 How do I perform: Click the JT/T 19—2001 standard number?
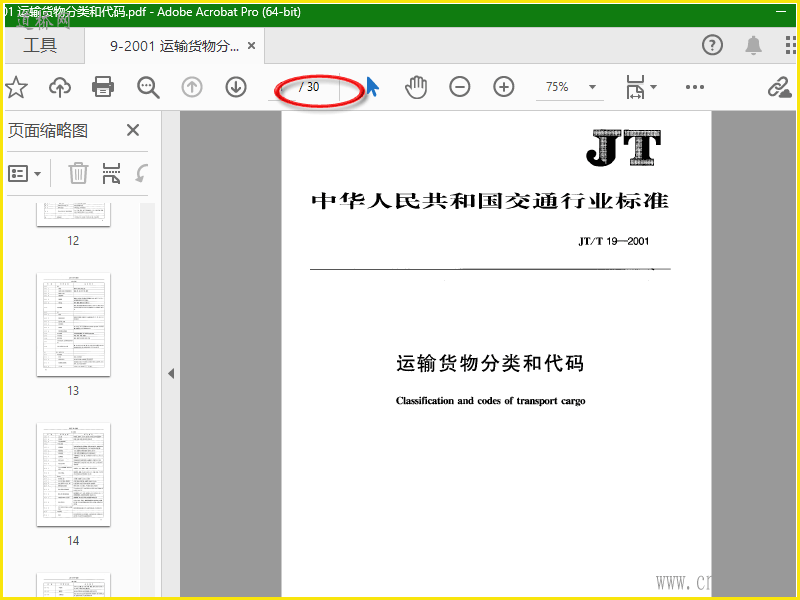point(614,241)
